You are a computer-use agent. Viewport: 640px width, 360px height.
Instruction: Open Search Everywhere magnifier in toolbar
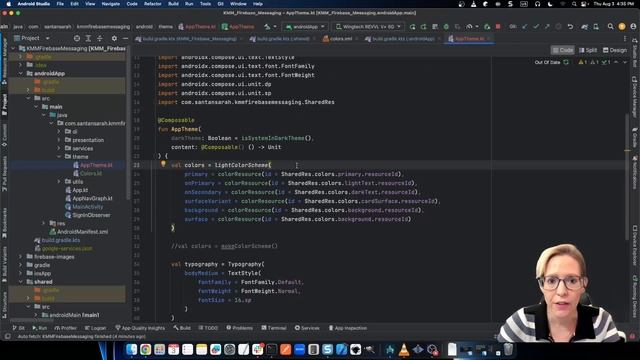(x=610, y=27)
